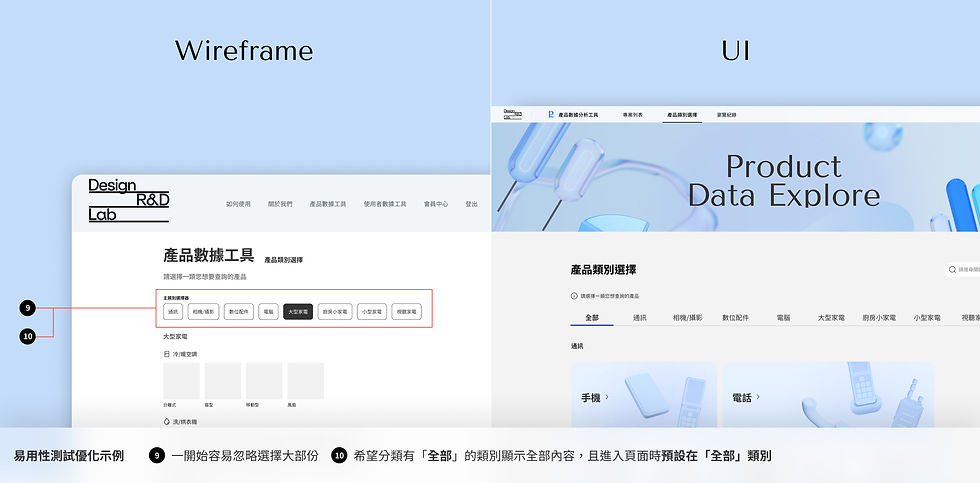The width and height of the screenshot is (980, 483).
Task: Select 視聽家電 category button in wireframe
Action: pos(407,312)
